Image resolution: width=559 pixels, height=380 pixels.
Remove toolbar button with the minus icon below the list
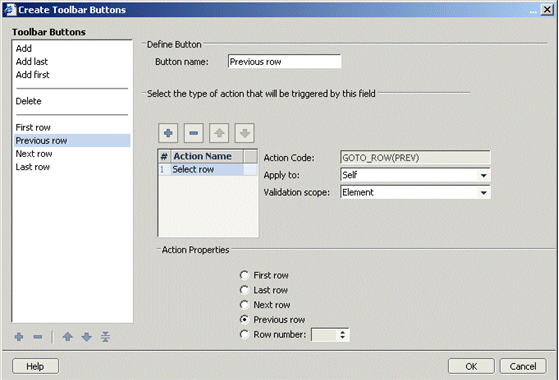pyautogui.click(x=38, y=337)
